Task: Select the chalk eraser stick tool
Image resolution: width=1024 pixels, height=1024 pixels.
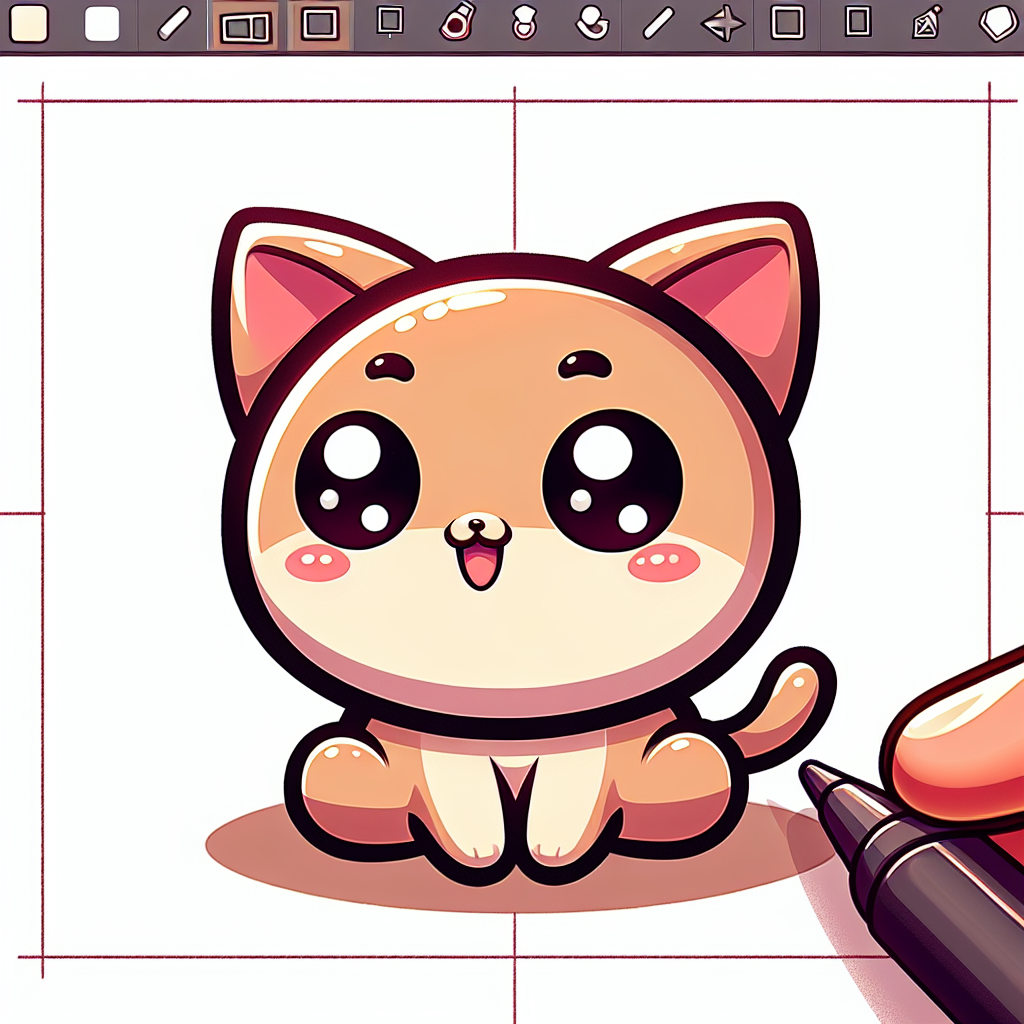Action: pos(174,24)
